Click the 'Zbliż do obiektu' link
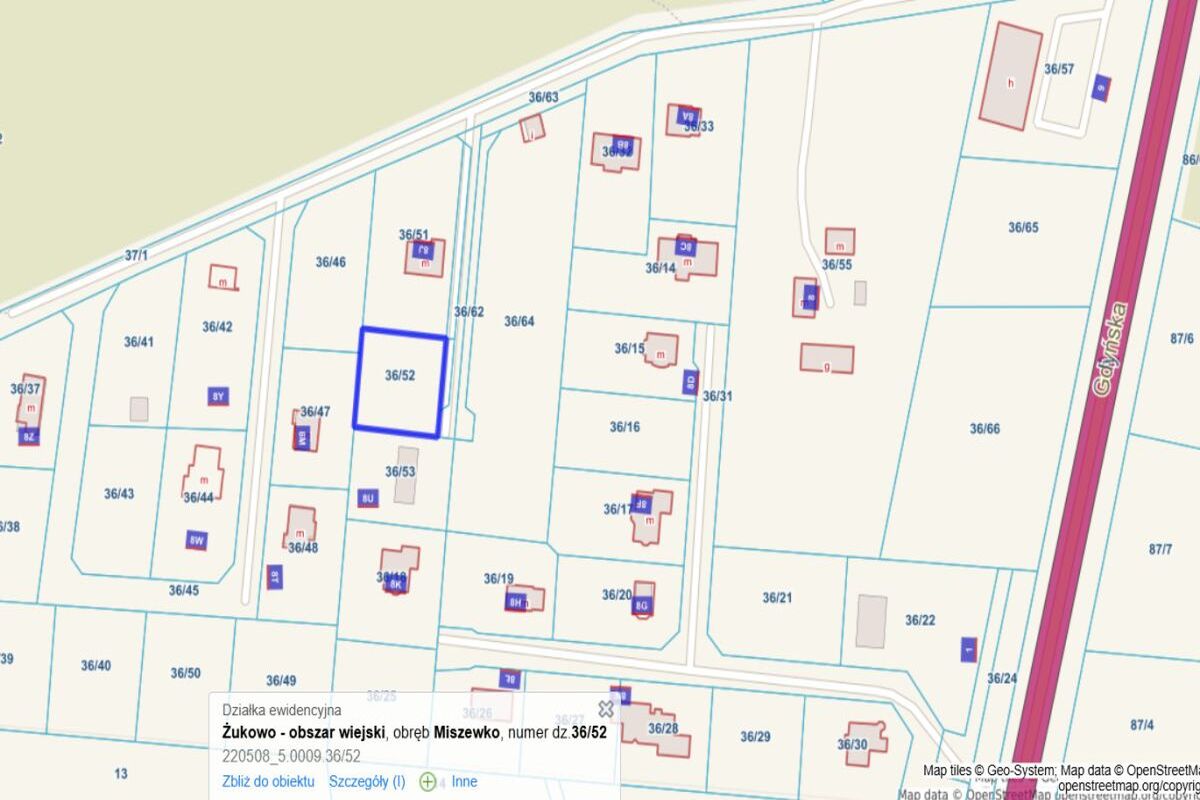The width and height of the screenshot is (1200, 800). tap(268, 781)
